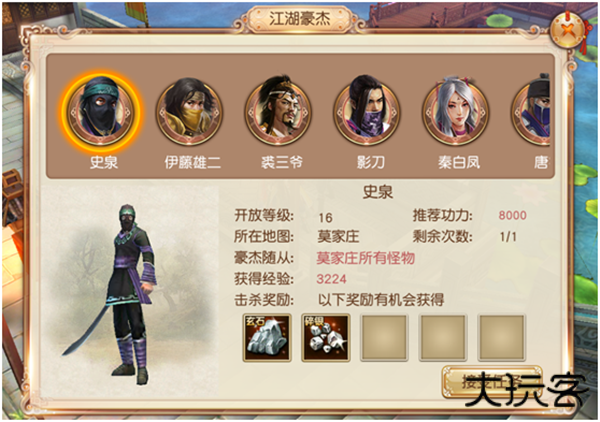
Task: Select the partially visible 唐 hero portrait
Action: coord(531,112)
